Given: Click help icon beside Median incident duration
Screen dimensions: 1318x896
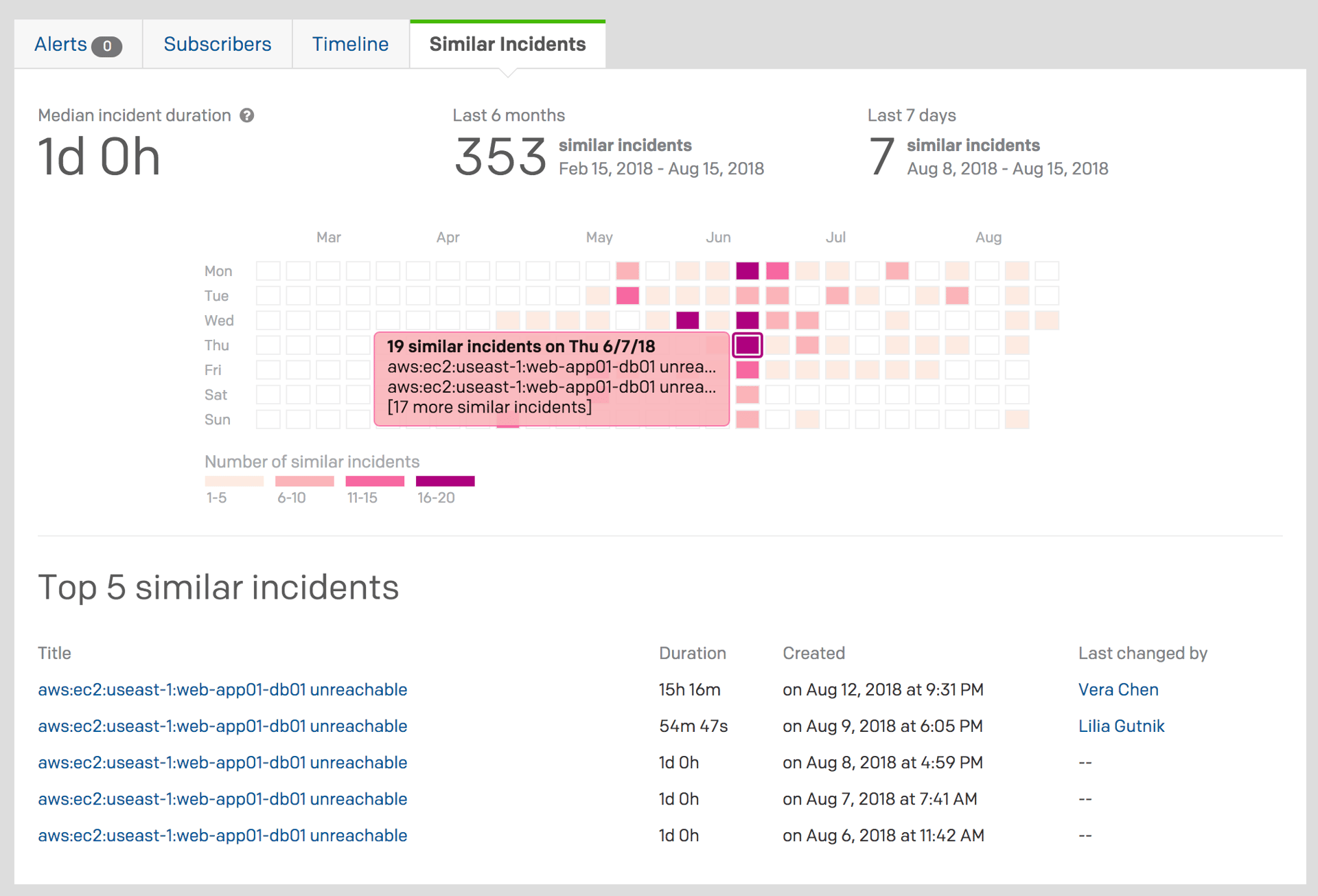Looking at the screenshot, I should pyautogui.click(x=247, y=115).
